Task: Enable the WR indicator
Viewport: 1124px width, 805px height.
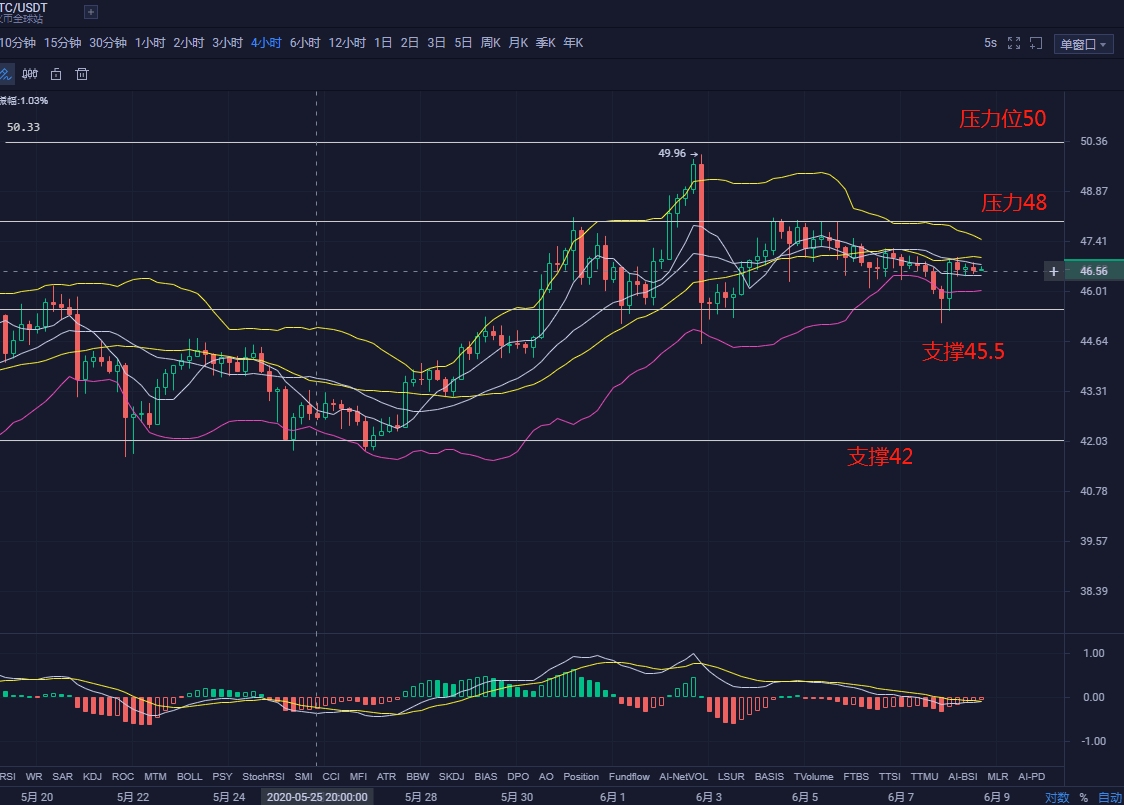Action: pos(34,776)
